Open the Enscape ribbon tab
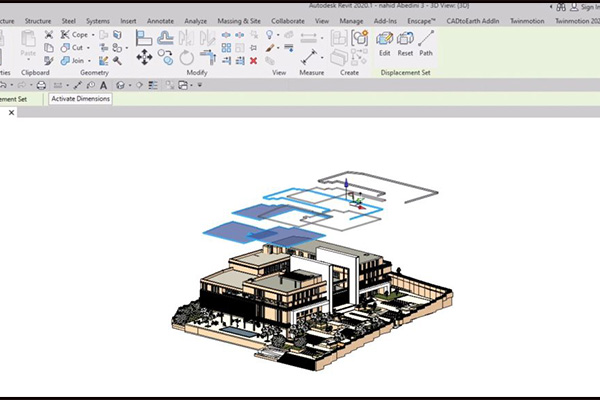The height and width of the screenshot is (400, 600). coord(421,21)
